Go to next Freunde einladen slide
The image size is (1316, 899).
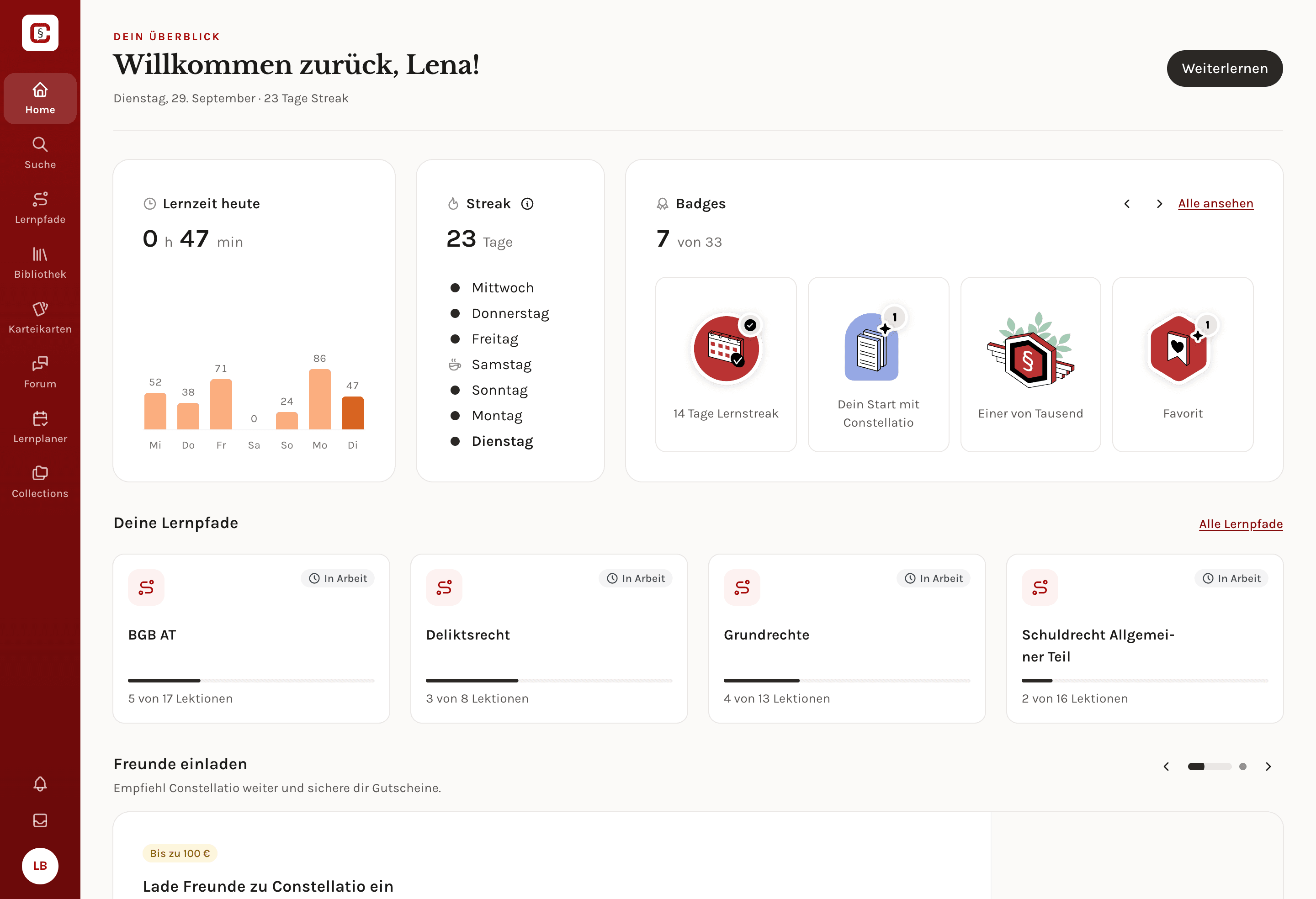pyautogui.click(x=1268, y=767)
